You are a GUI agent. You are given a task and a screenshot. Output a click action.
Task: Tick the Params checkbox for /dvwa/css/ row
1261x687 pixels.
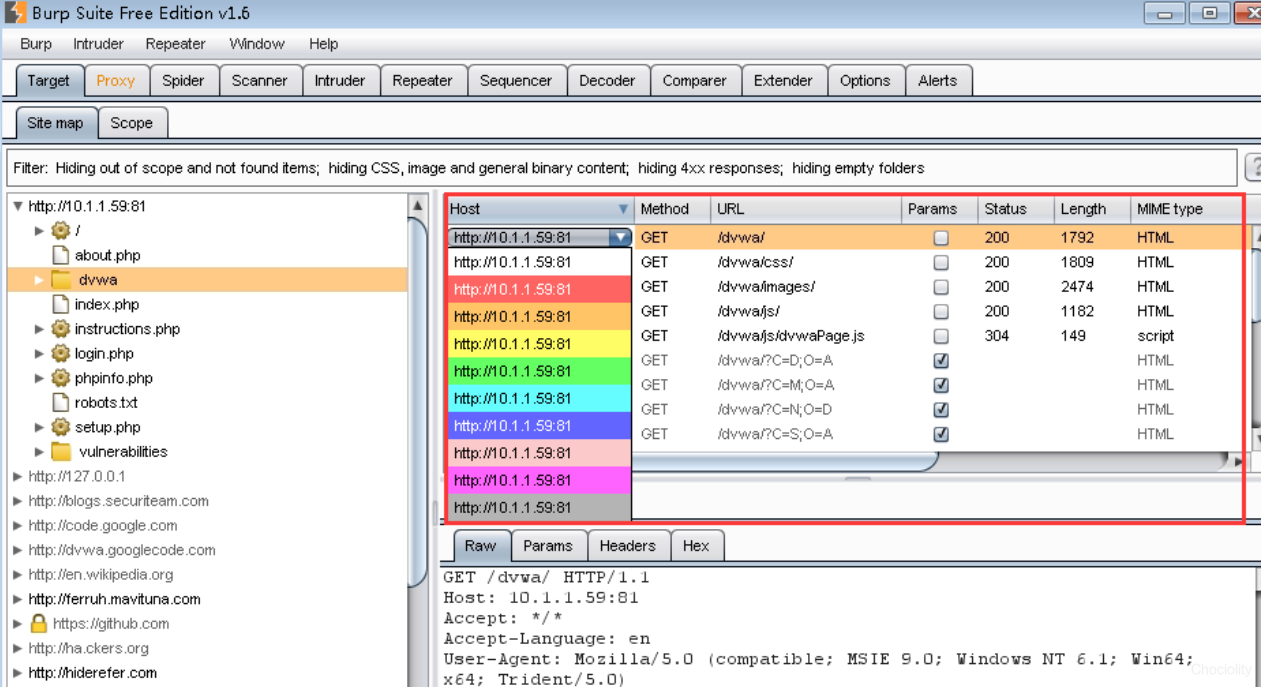pos(940,262)
